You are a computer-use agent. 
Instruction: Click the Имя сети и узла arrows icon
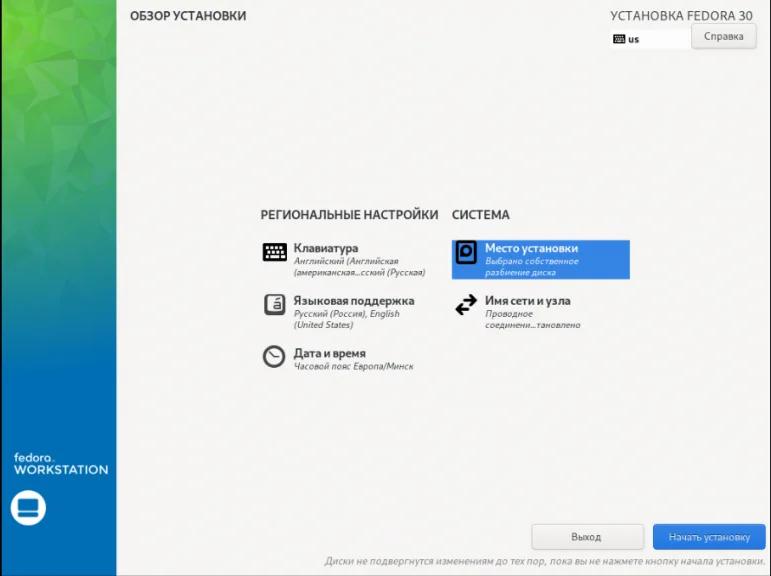[x=466, y=304]
